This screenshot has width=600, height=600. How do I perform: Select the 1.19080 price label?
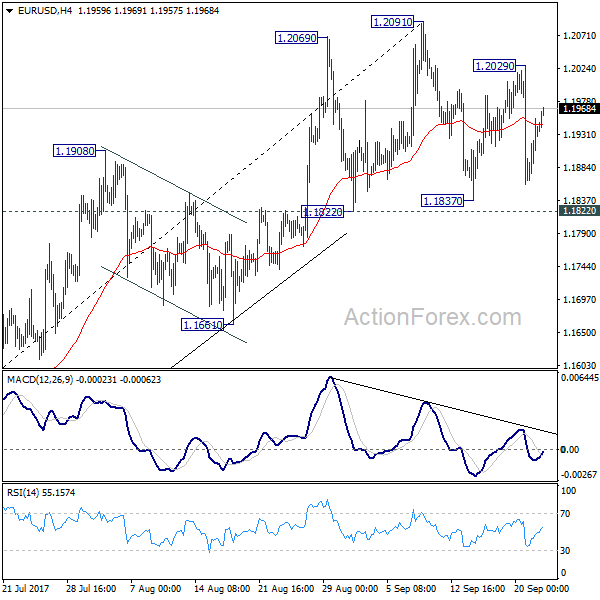(x=74, y=151)
